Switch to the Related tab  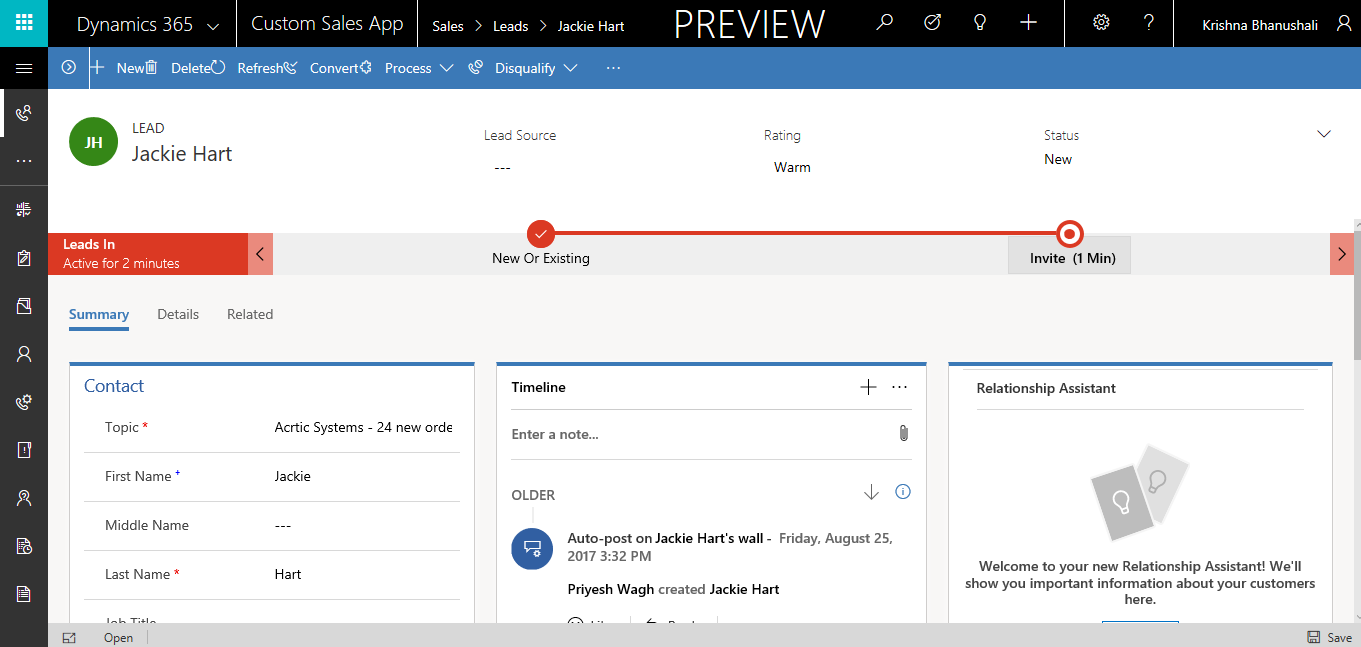(x=250, y=314)
